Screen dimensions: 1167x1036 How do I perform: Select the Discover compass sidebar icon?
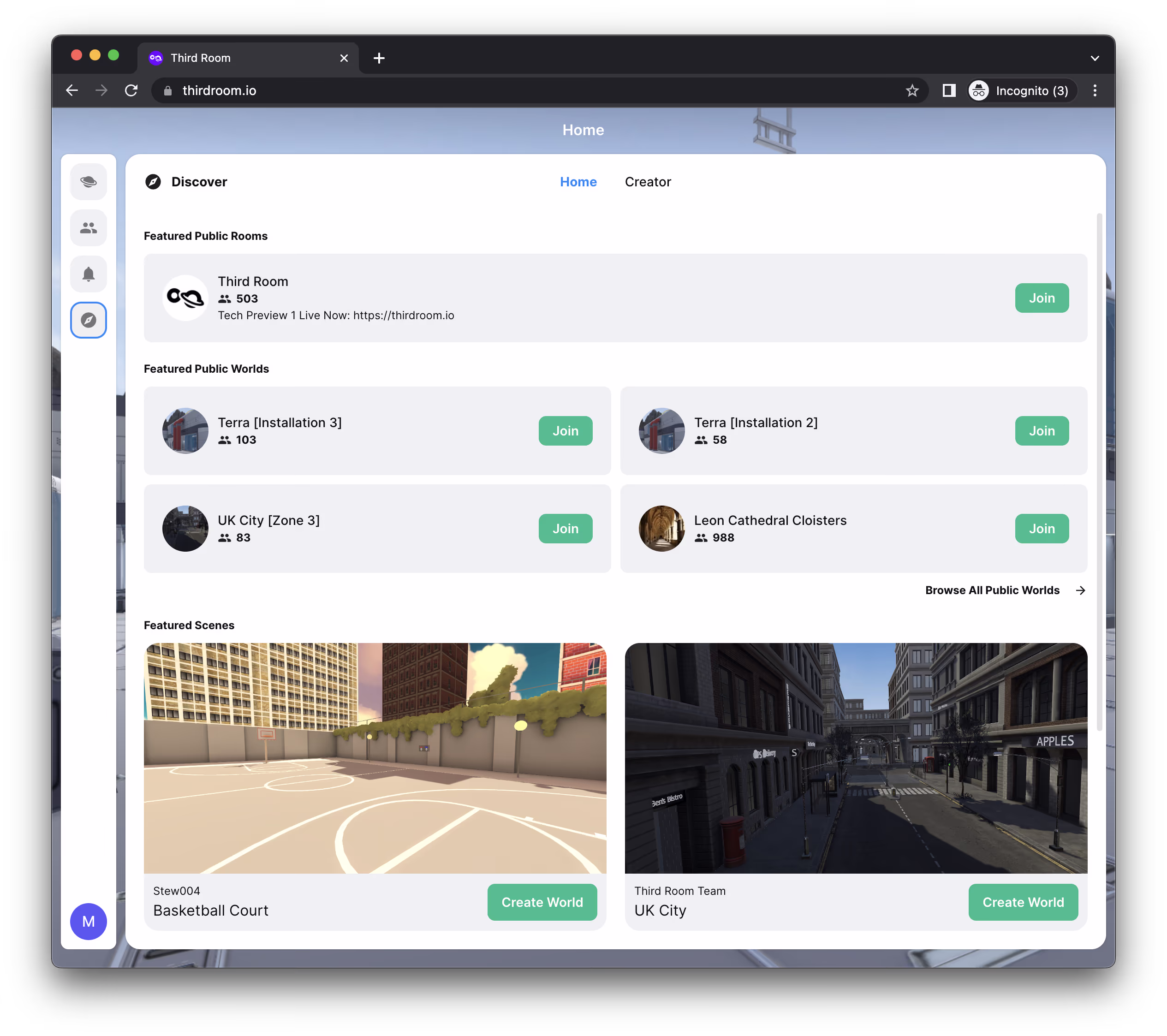point(89,320)
